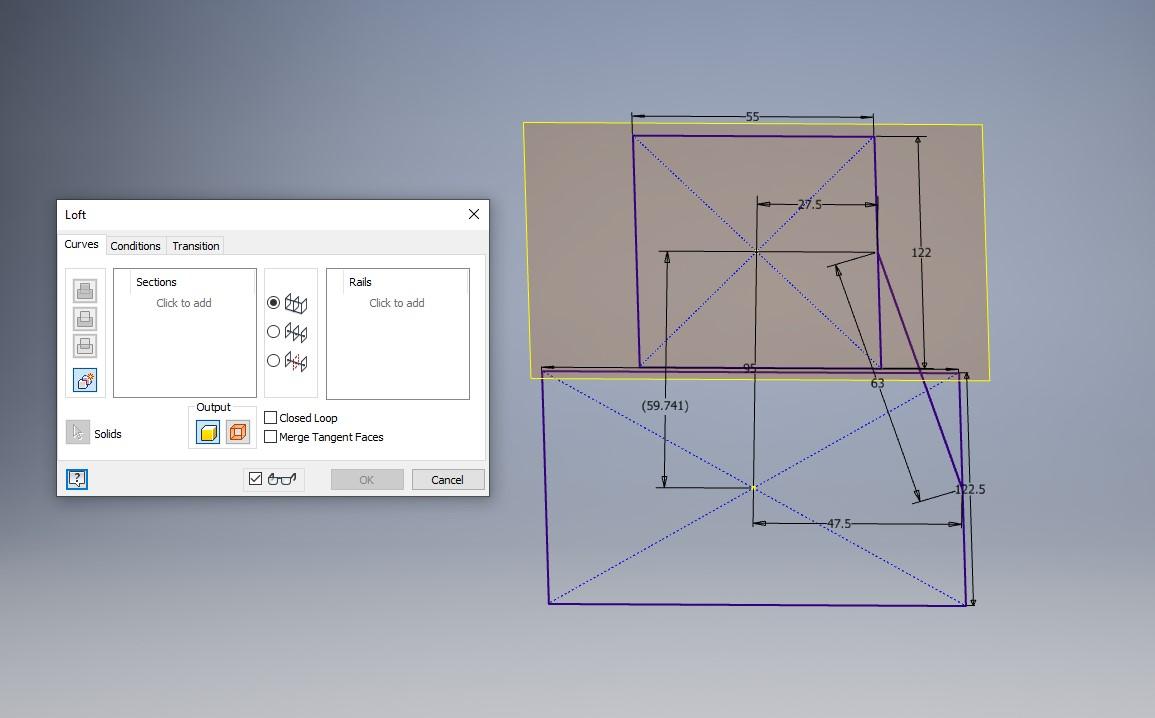Choose the Solid output icon under Output

210,431
